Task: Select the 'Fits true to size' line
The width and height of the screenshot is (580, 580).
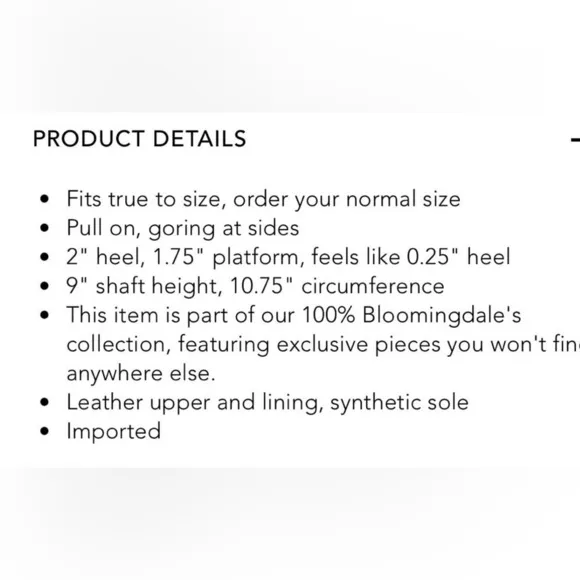Action: coord(263,199)
